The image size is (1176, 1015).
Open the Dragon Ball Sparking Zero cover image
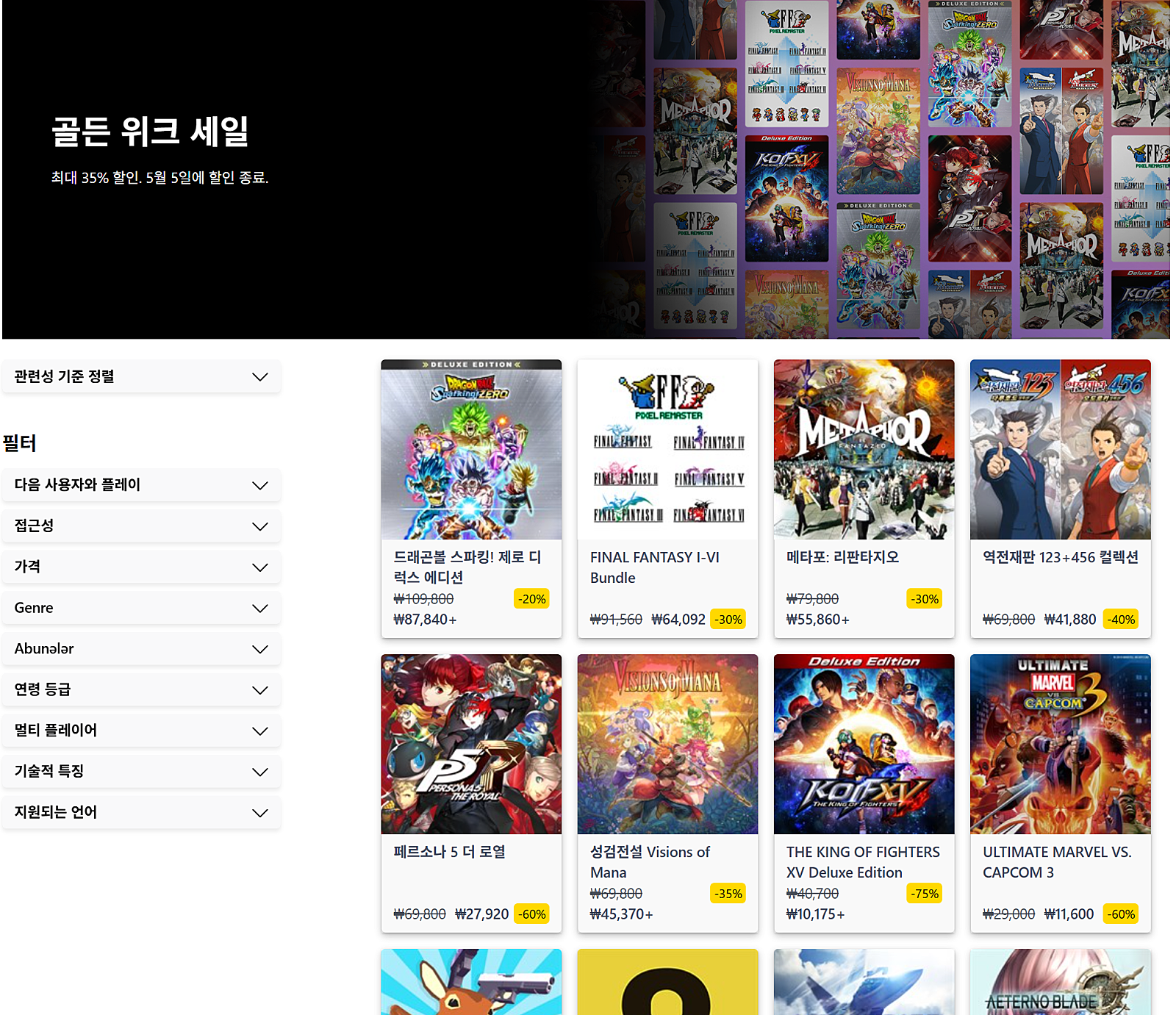click(471, 449)
